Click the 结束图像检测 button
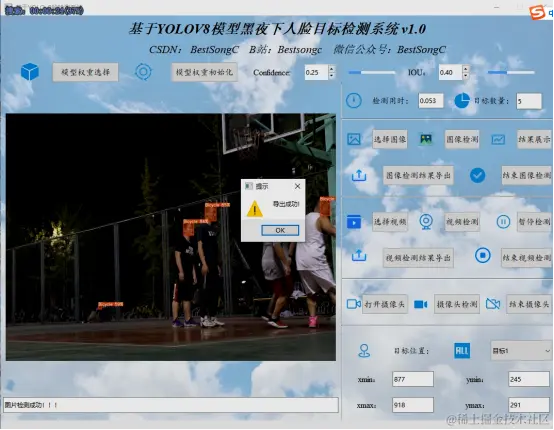The image size is (554, 430). [x=526, y=175]
